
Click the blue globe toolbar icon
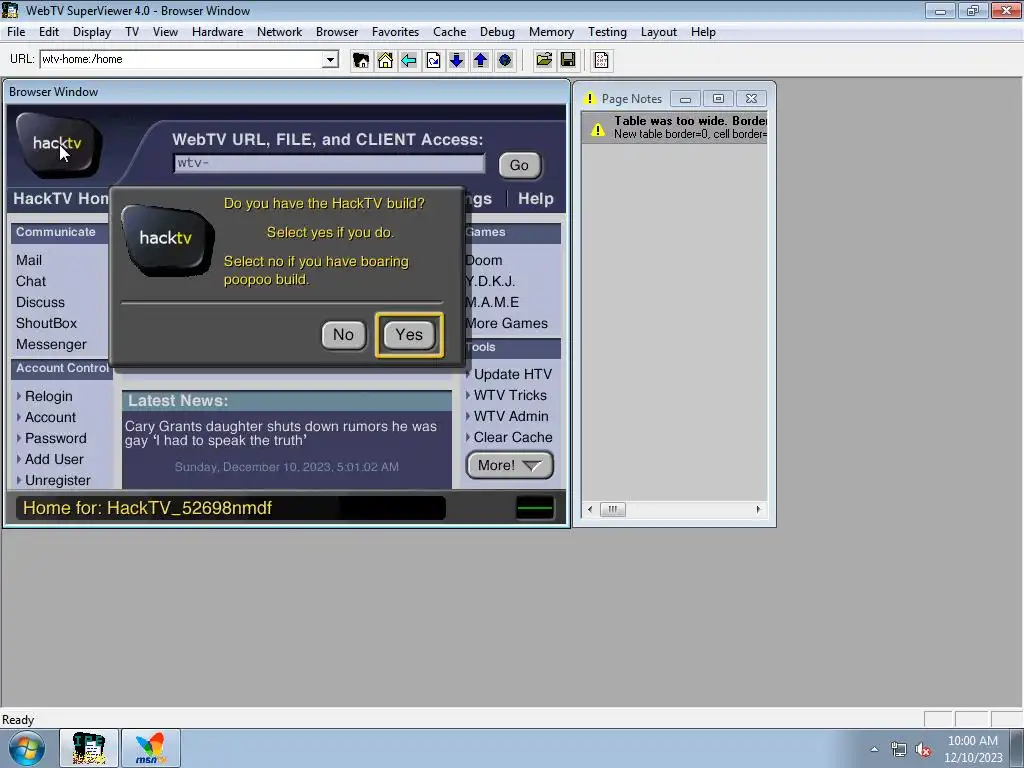pyautogui.click(x=505, y=60)
